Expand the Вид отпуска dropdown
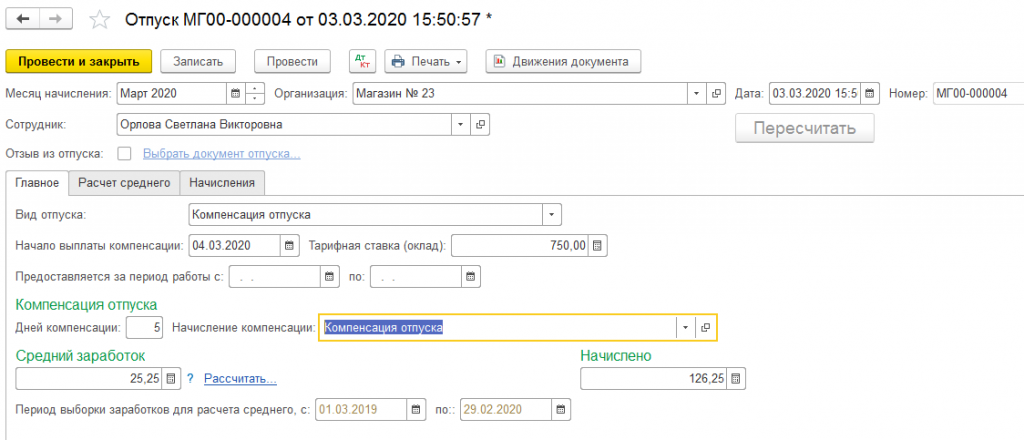Viewport: 1024px width, 440px height. click(x=551, y=215)
